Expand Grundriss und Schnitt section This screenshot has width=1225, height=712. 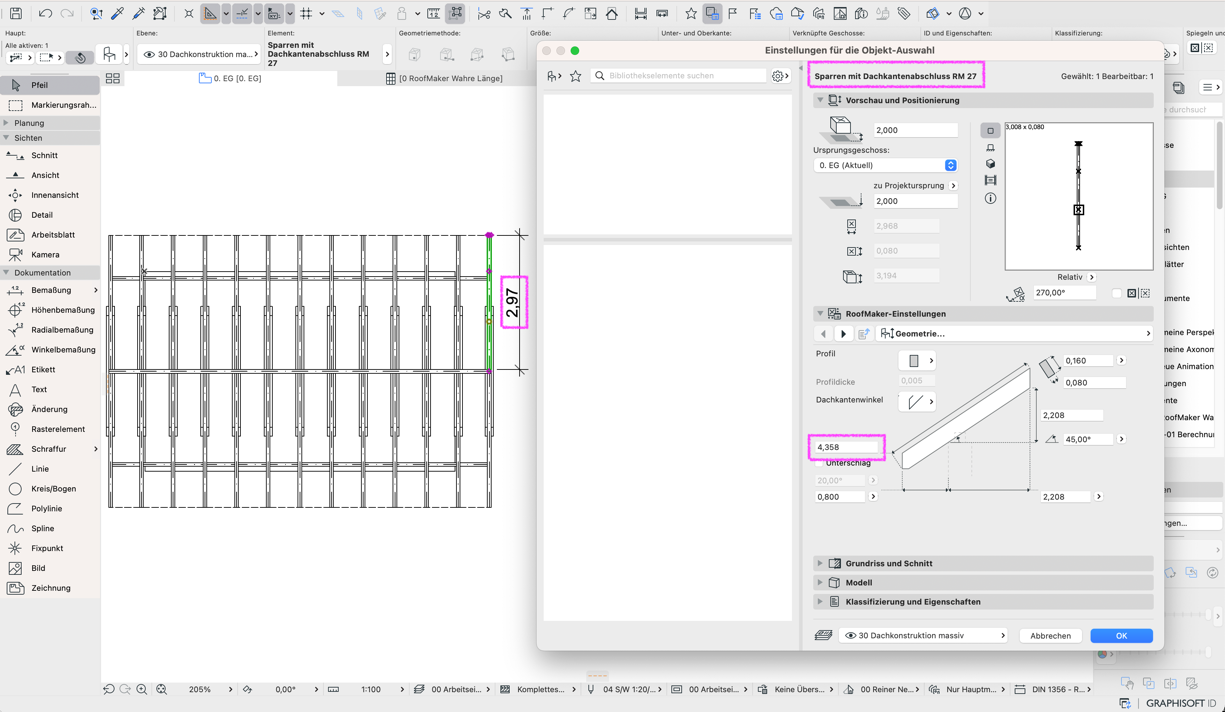tap(820, 563)
